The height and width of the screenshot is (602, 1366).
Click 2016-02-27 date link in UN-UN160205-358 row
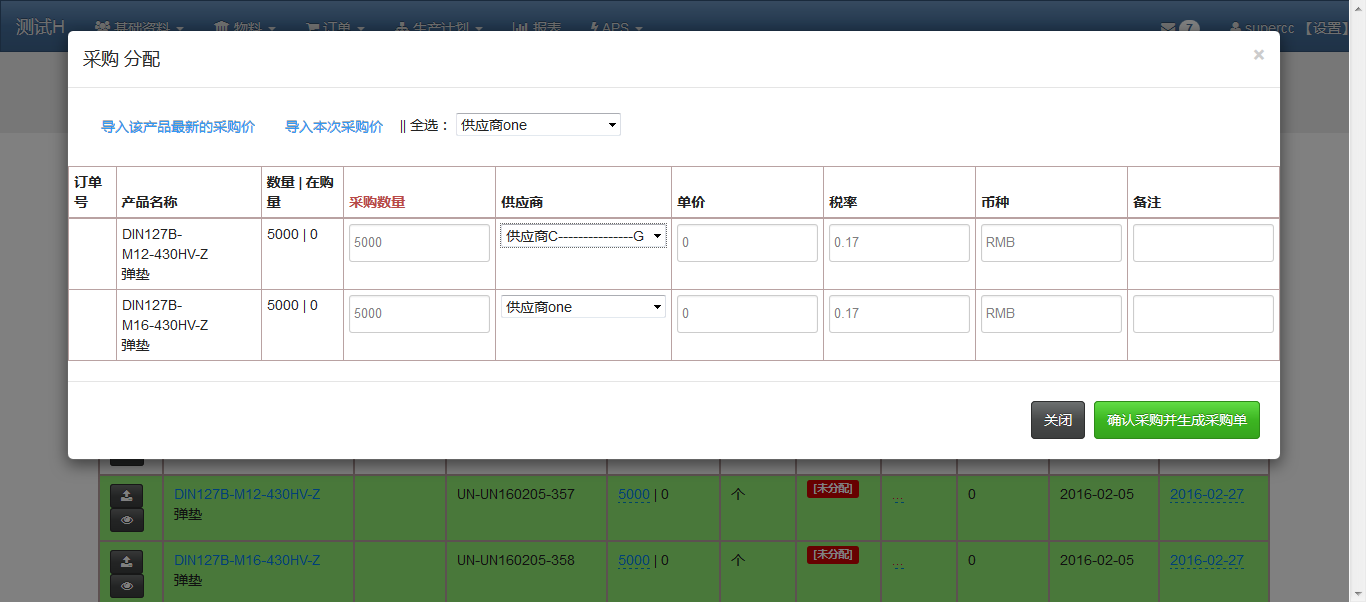click(1206, 560)
